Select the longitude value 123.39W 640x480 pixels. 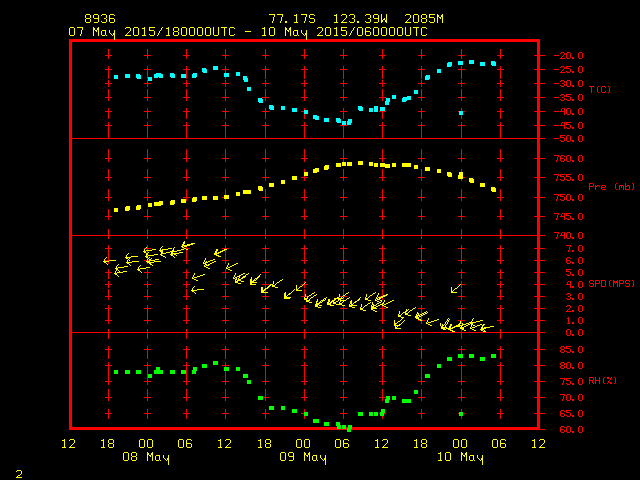point(360,19)
